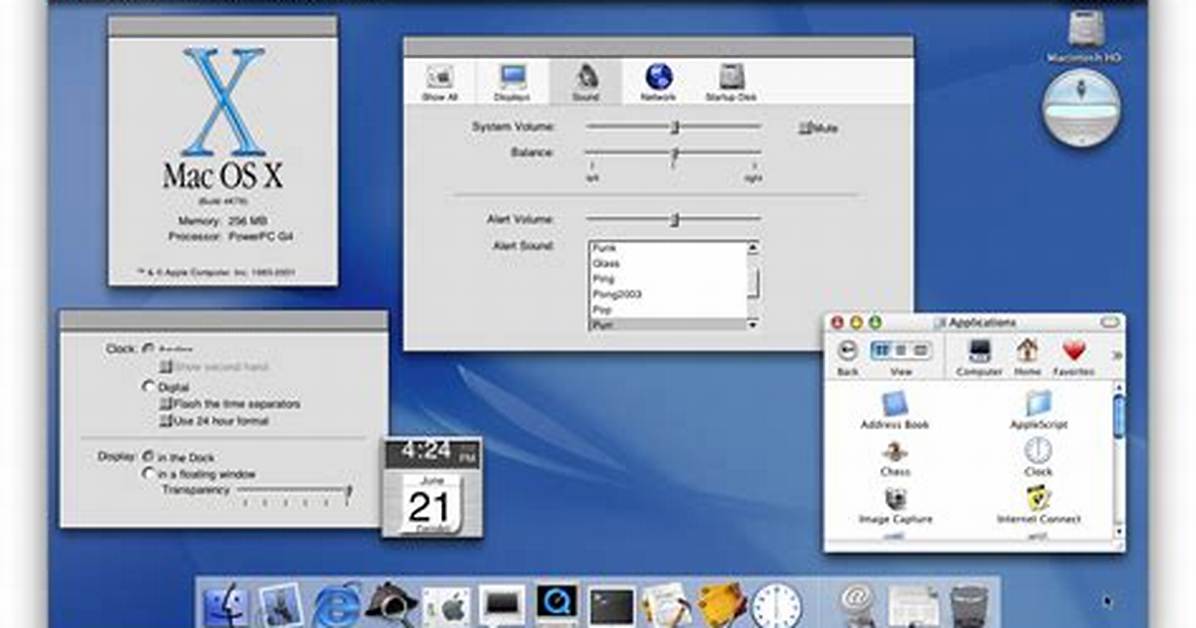Open Finder from the Dock

coord(226,606)
